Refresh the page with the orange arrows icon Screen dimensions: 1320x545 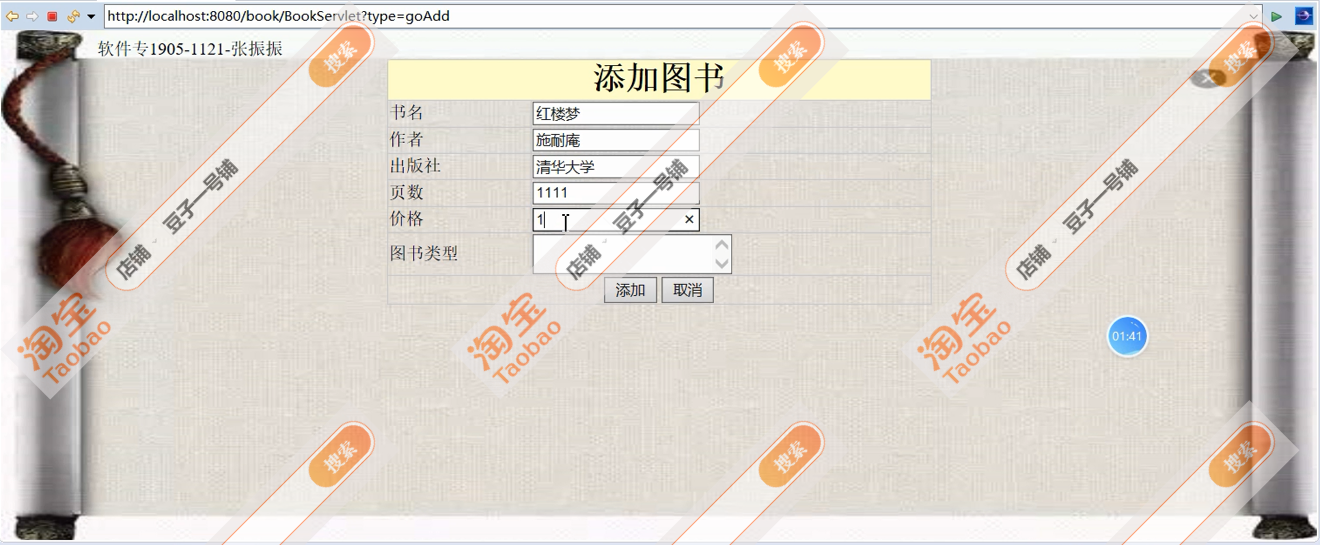73,16
